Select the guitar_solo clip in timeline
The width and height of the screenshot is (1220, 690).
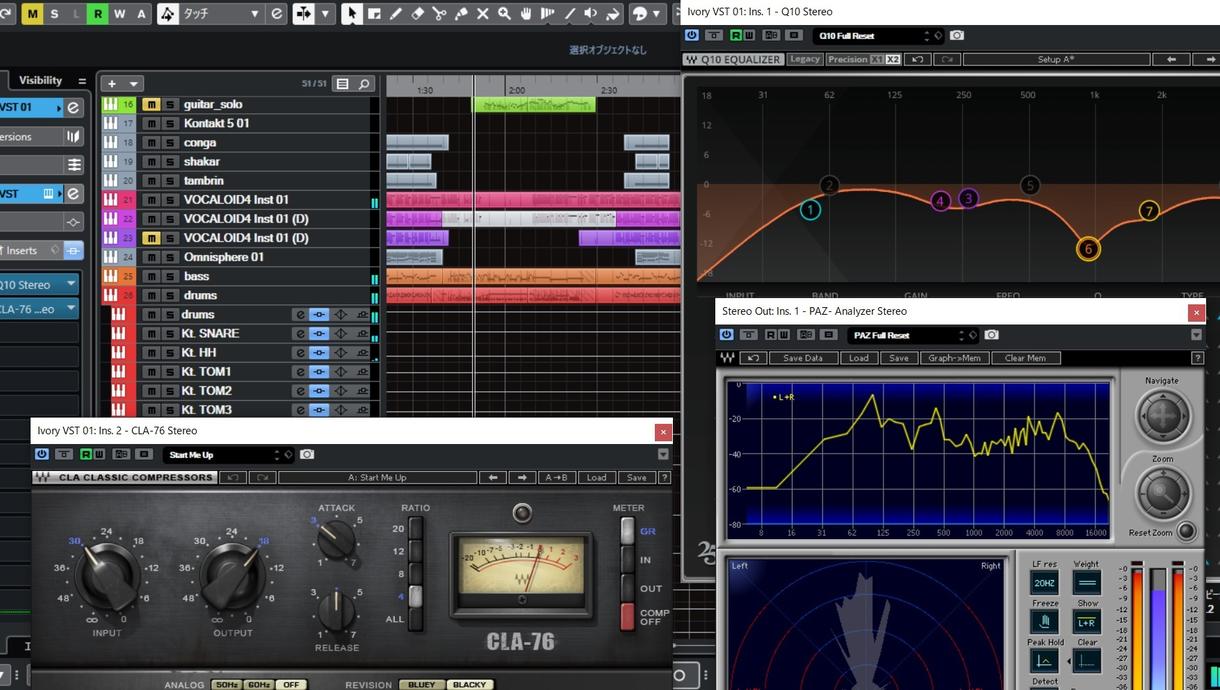point(535,105)
